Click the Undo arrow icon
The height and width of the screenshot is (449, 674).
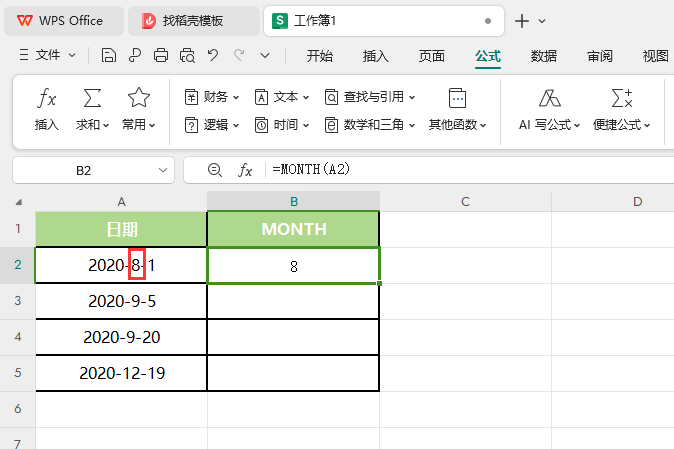213,55
